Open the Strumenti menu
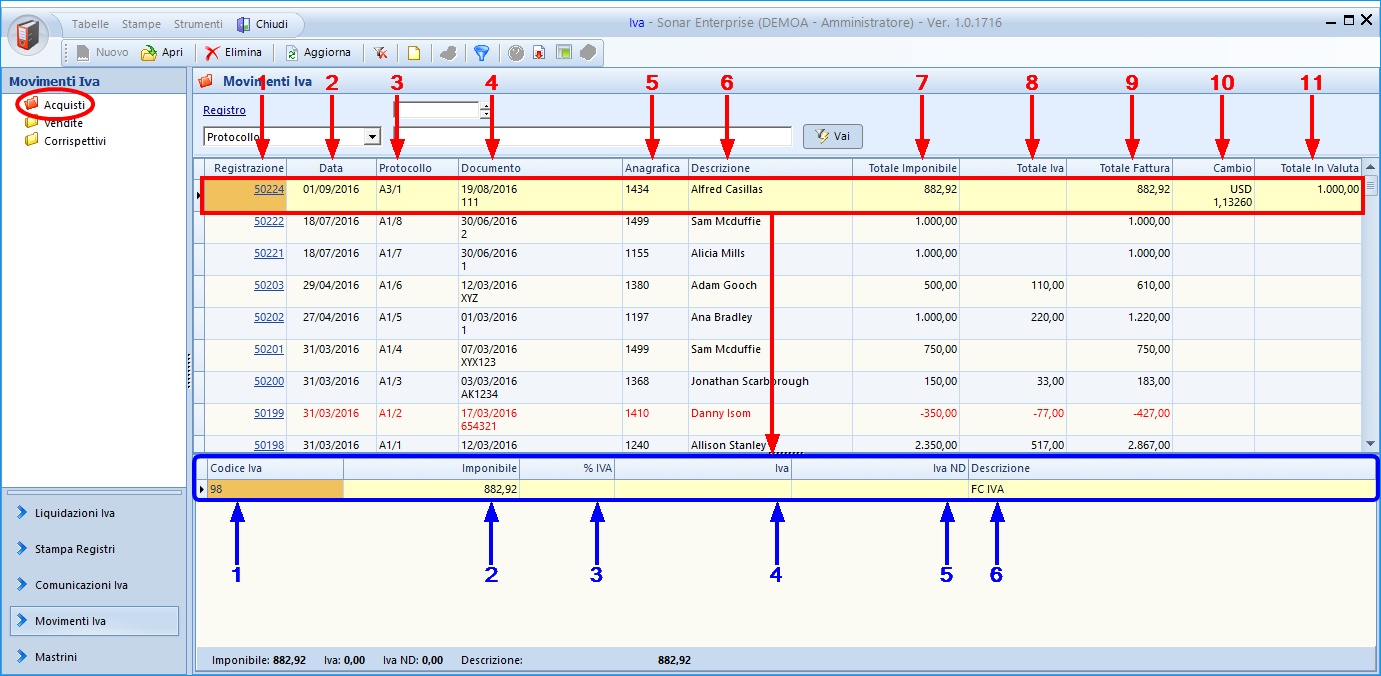Viewport: 1381px width, 676px height. click(198, 24)
